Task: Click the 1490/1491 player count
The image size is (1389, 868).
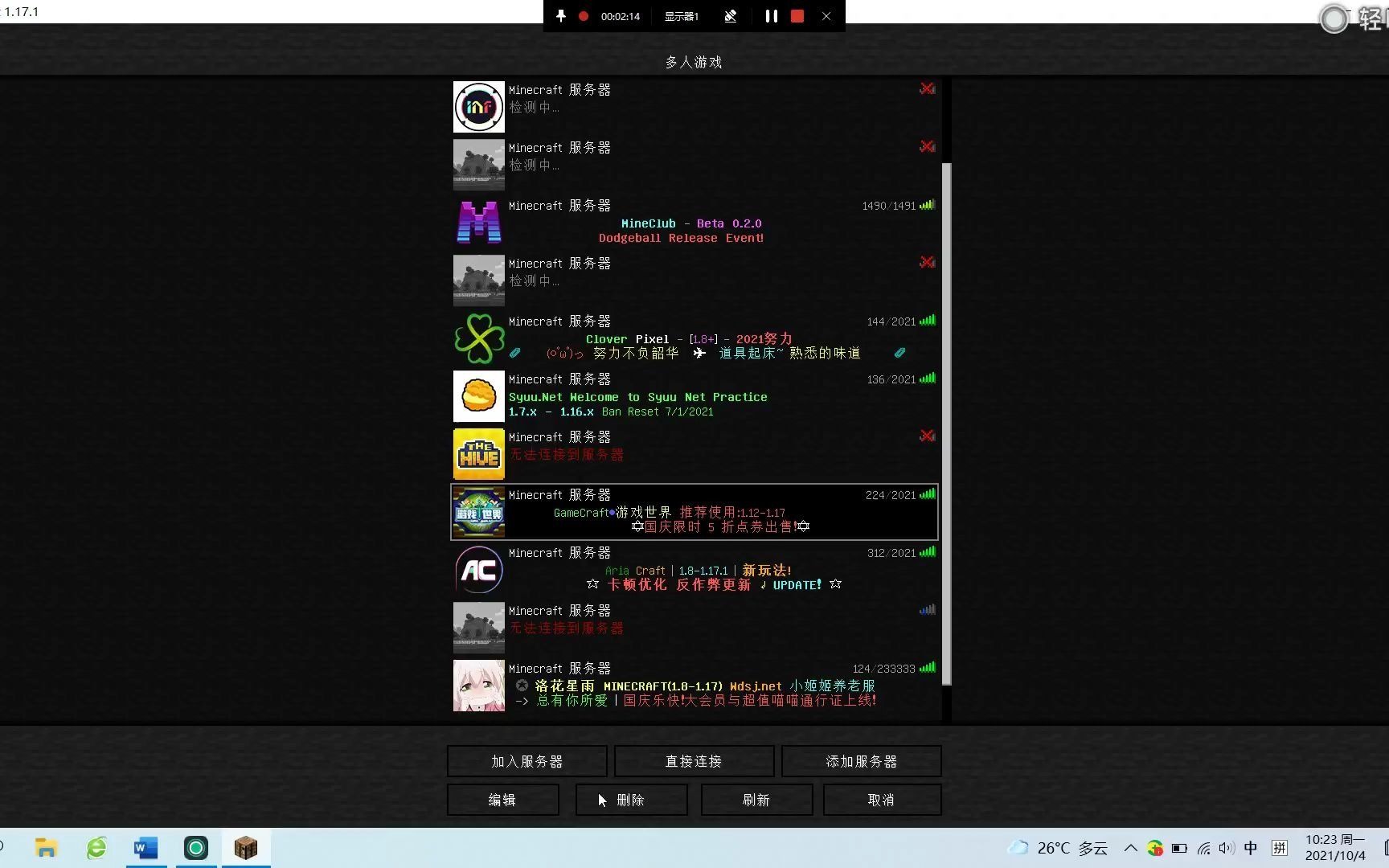Action: tap(888, 206)
